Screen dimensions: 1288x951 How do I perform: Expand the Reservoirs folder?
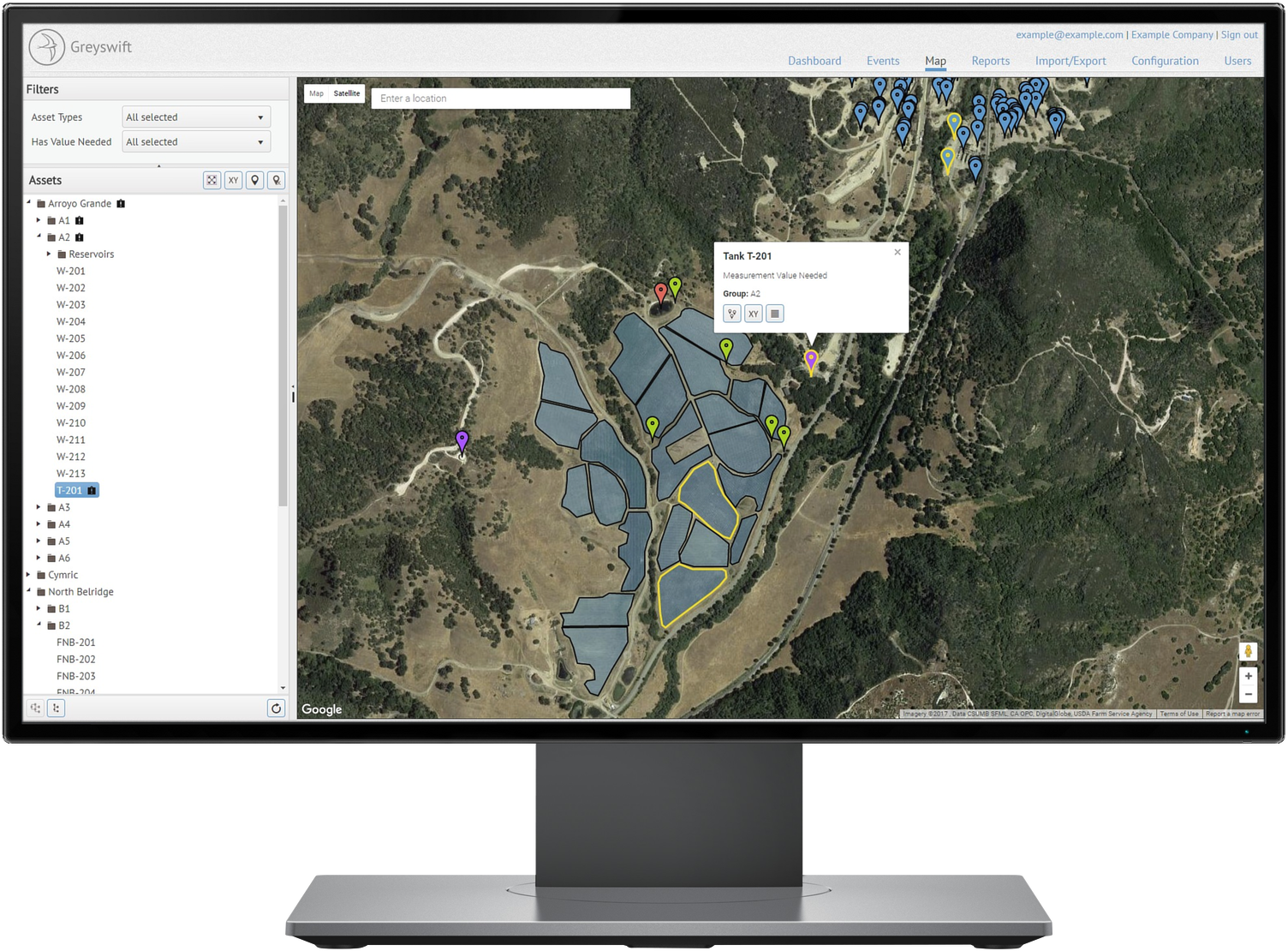pyautogui.click(x=49, y=254)
